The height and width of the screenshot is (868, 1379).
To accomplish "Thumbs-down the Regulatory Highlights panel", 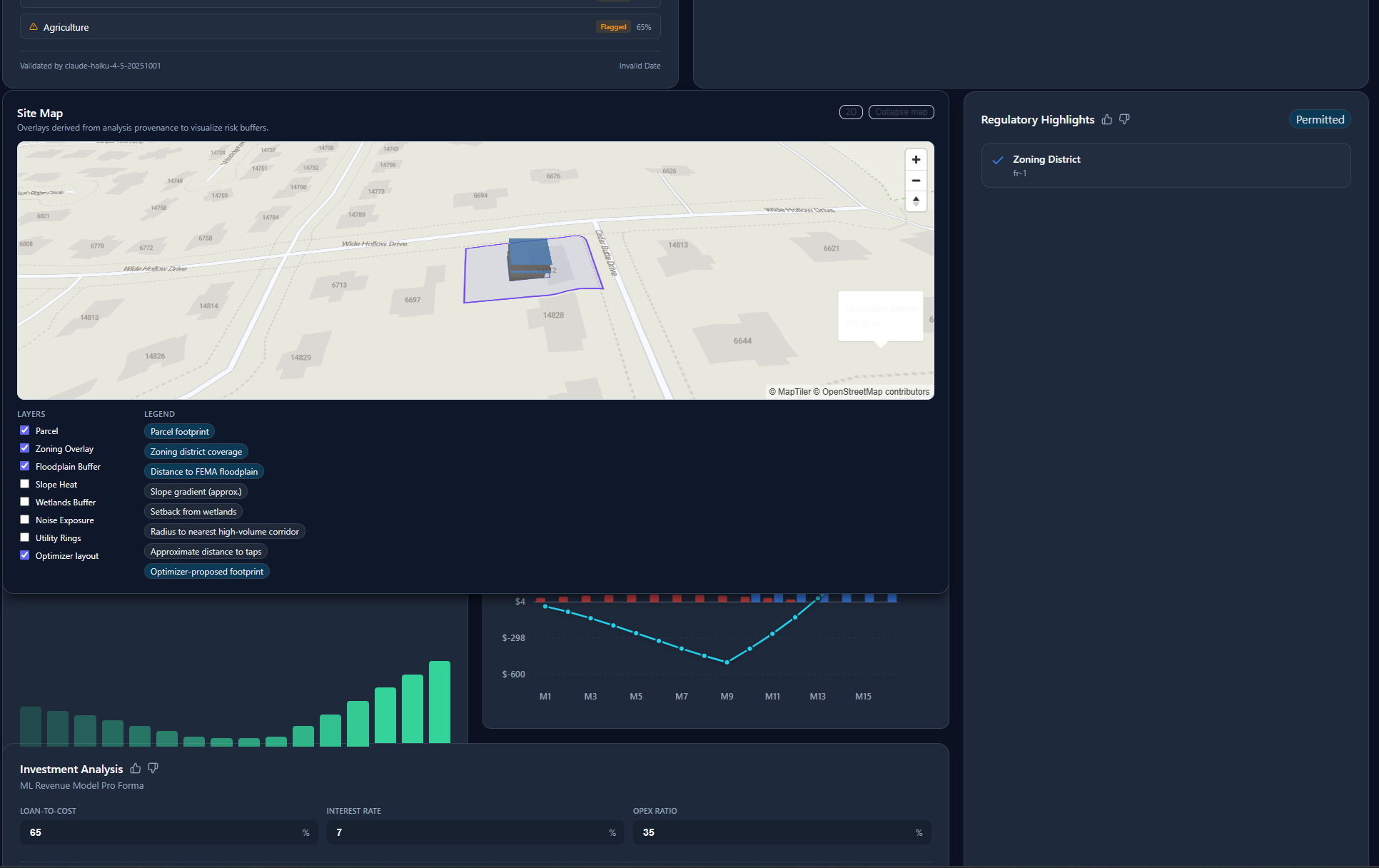I will point(1124,119).
